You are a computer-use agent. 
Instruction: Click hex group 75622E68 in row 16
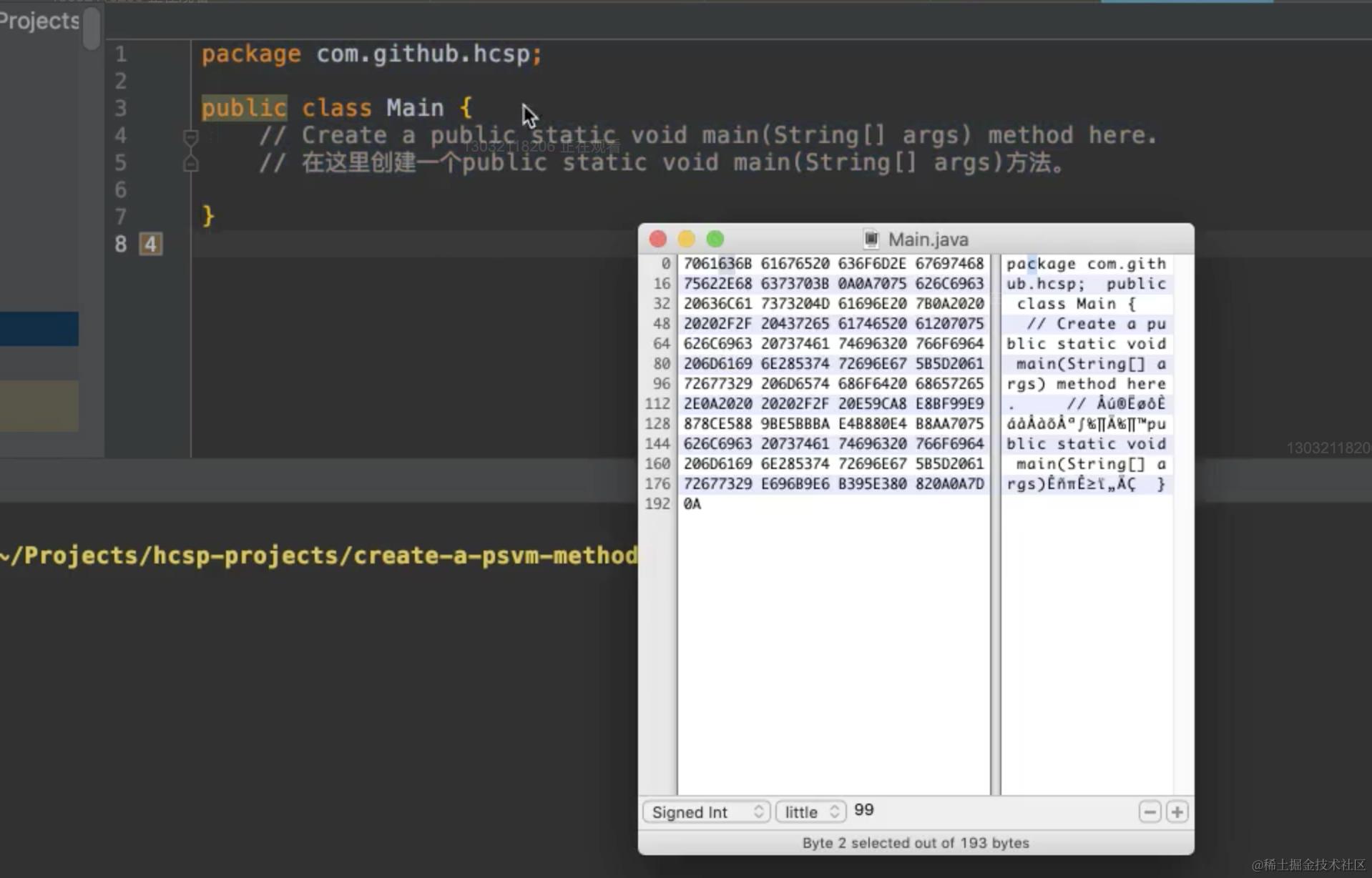tap(717, 284)
